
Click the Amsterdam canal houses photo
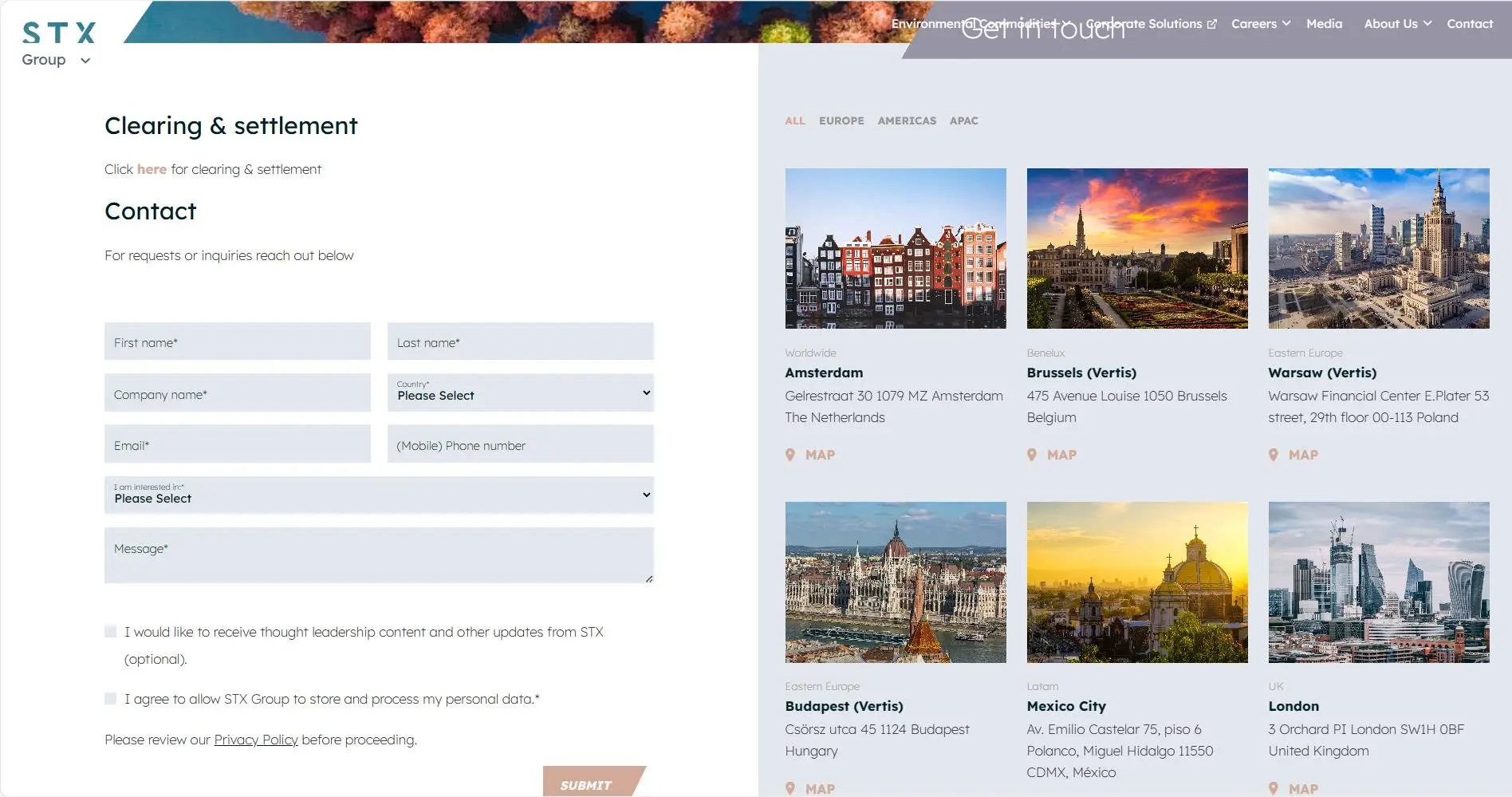click(x=896, y=248)
